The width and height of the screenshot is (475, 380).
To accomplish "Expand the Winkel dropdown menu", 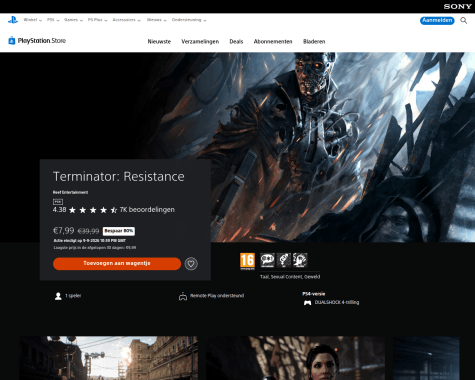I will pos(33,20).
